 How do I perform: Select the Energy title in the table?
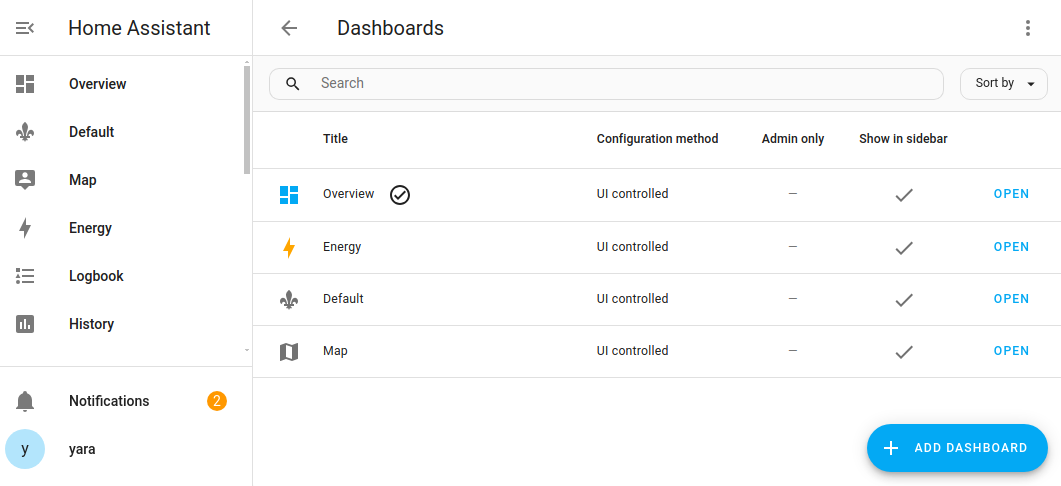tap(342, 247)
